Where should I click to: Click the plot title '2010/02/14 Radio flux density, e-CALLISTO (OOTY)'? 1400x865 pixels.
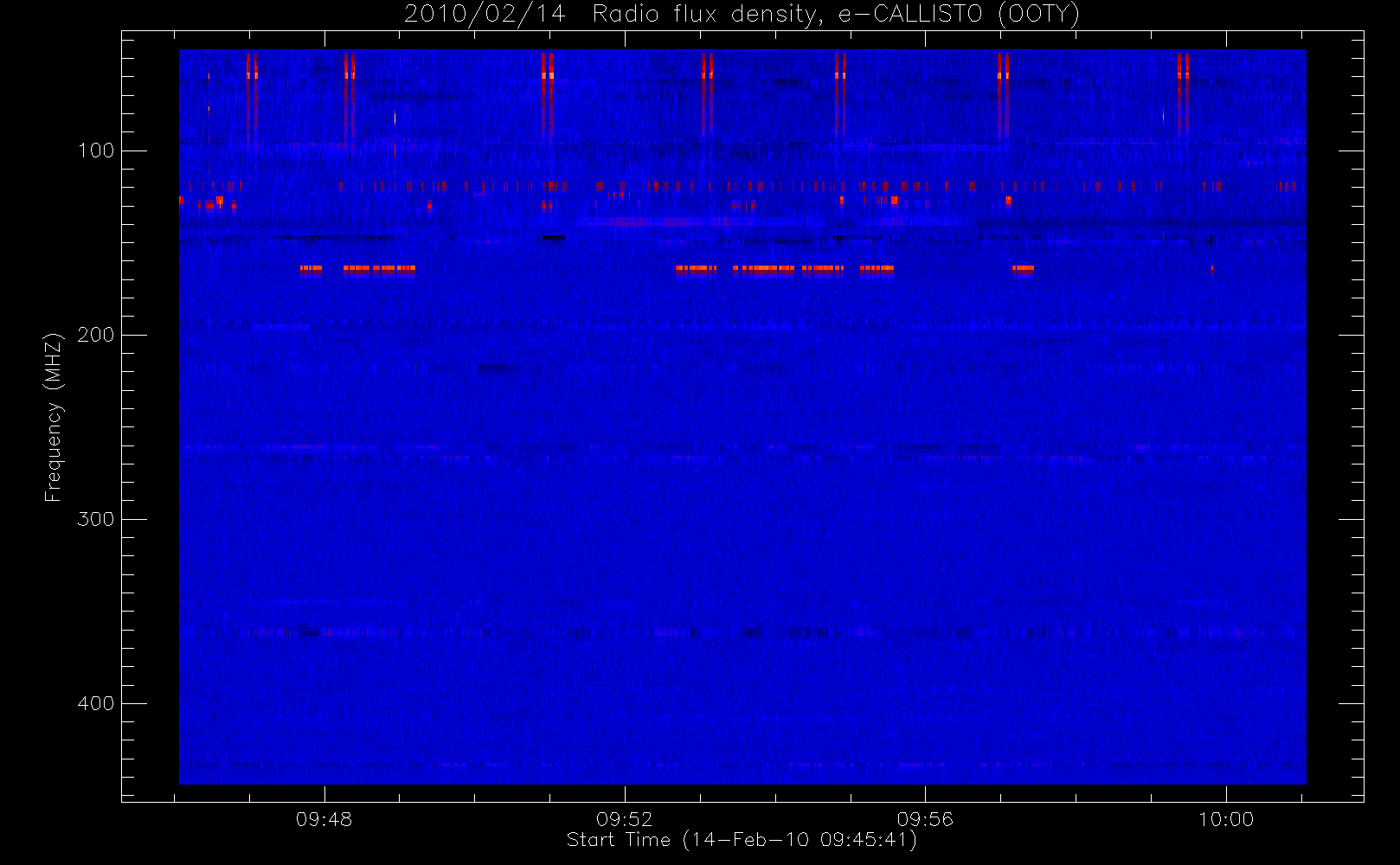pyautogui.click(x=742, y=14)
